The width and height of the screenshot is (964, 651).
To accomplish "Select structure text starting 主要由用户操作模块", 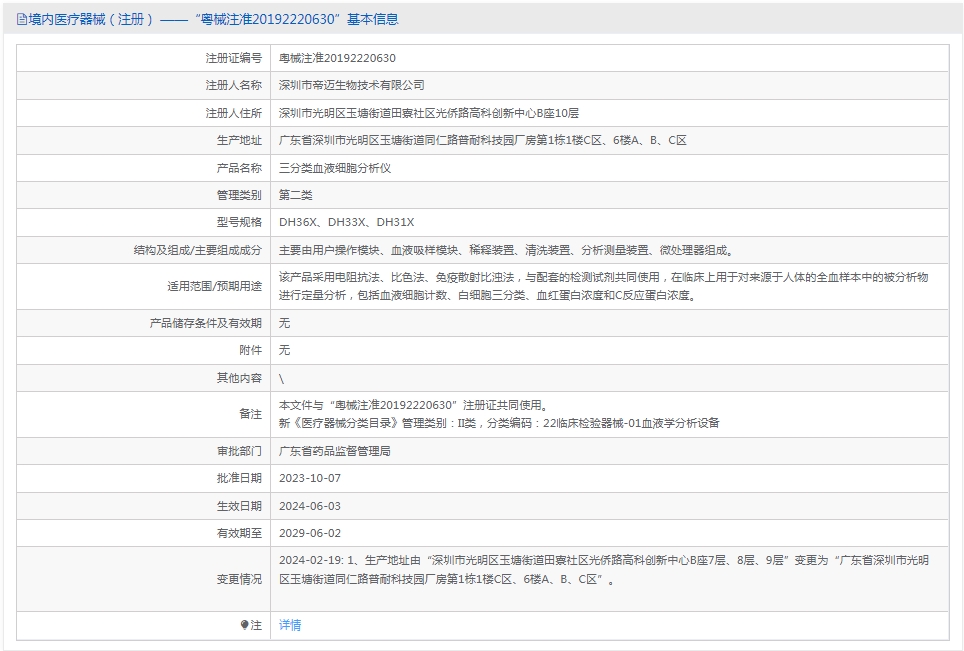I will [x=506, y=250].
